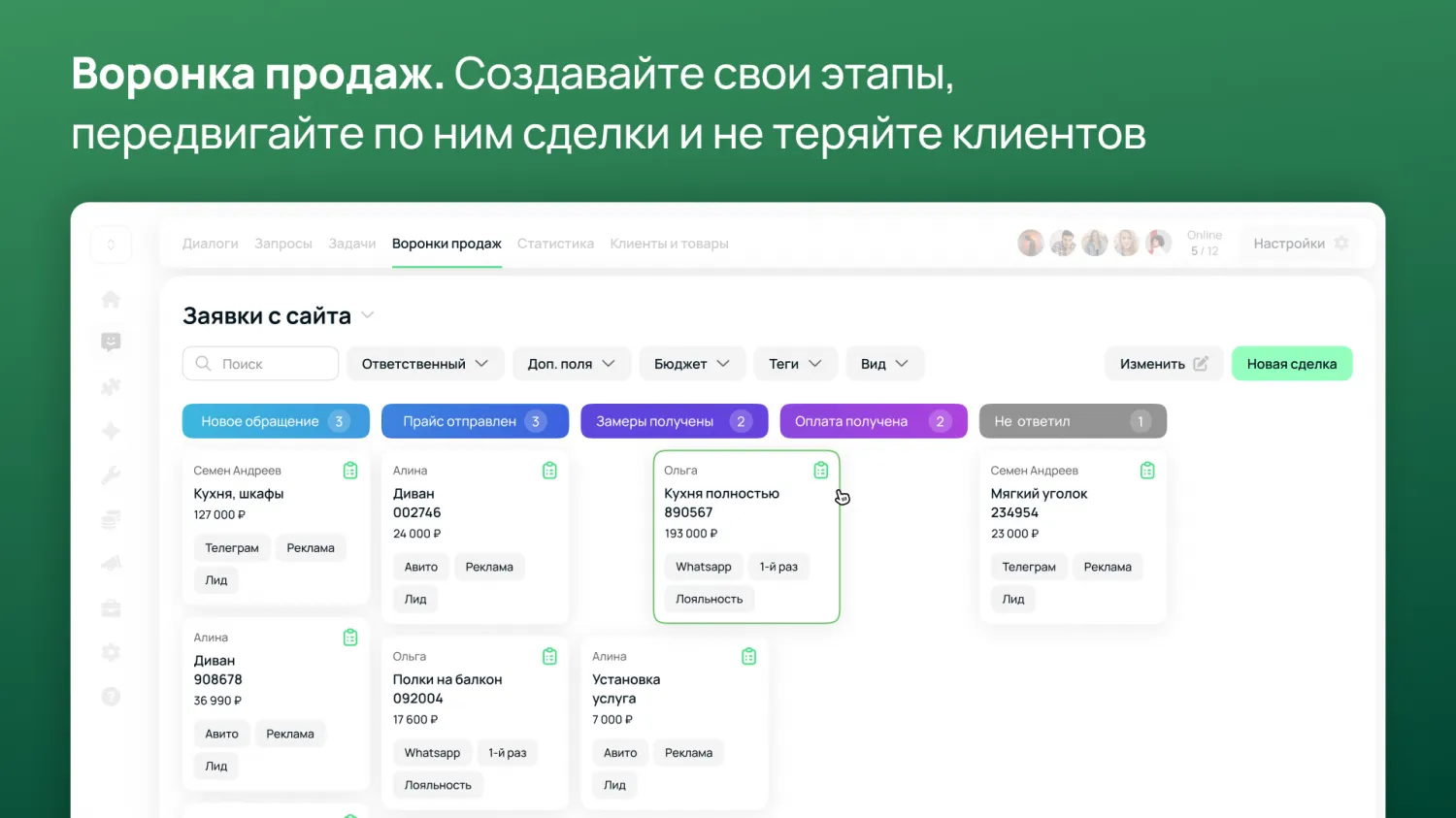Open the Бюджет filter dropdown

[691, 364]
